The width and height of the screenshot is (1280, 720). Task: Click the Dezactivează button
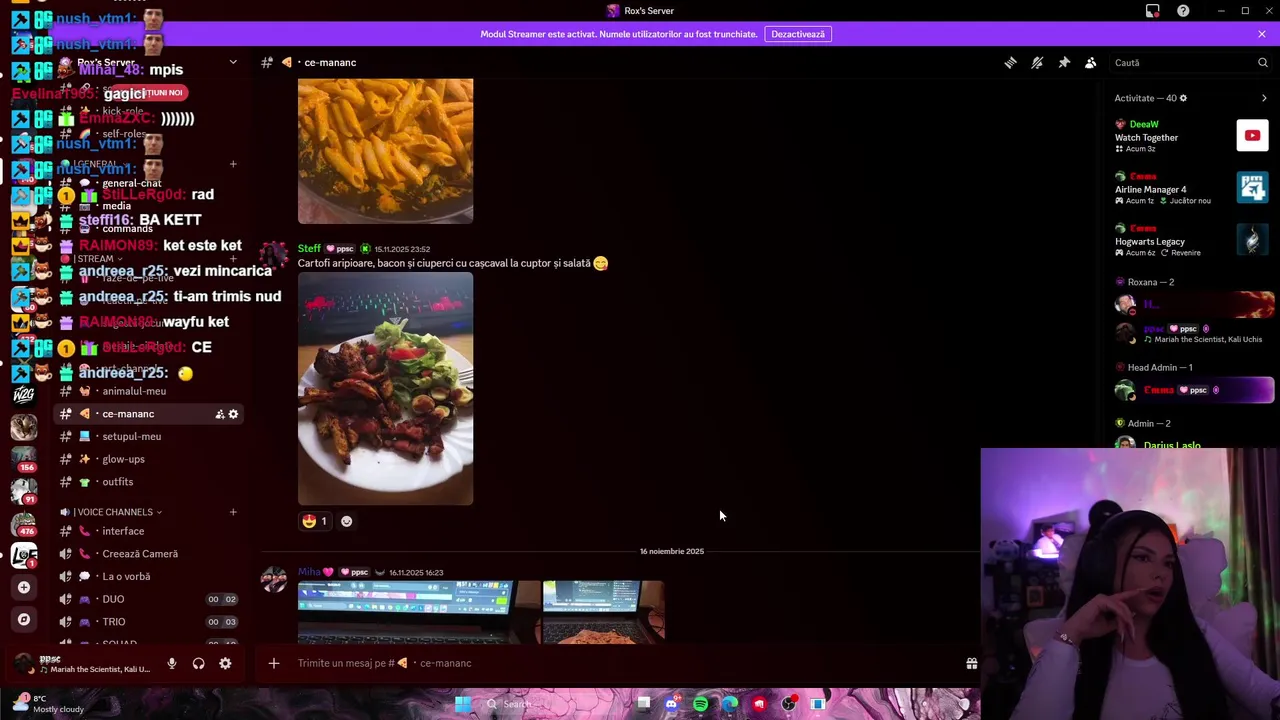point(798,34)
